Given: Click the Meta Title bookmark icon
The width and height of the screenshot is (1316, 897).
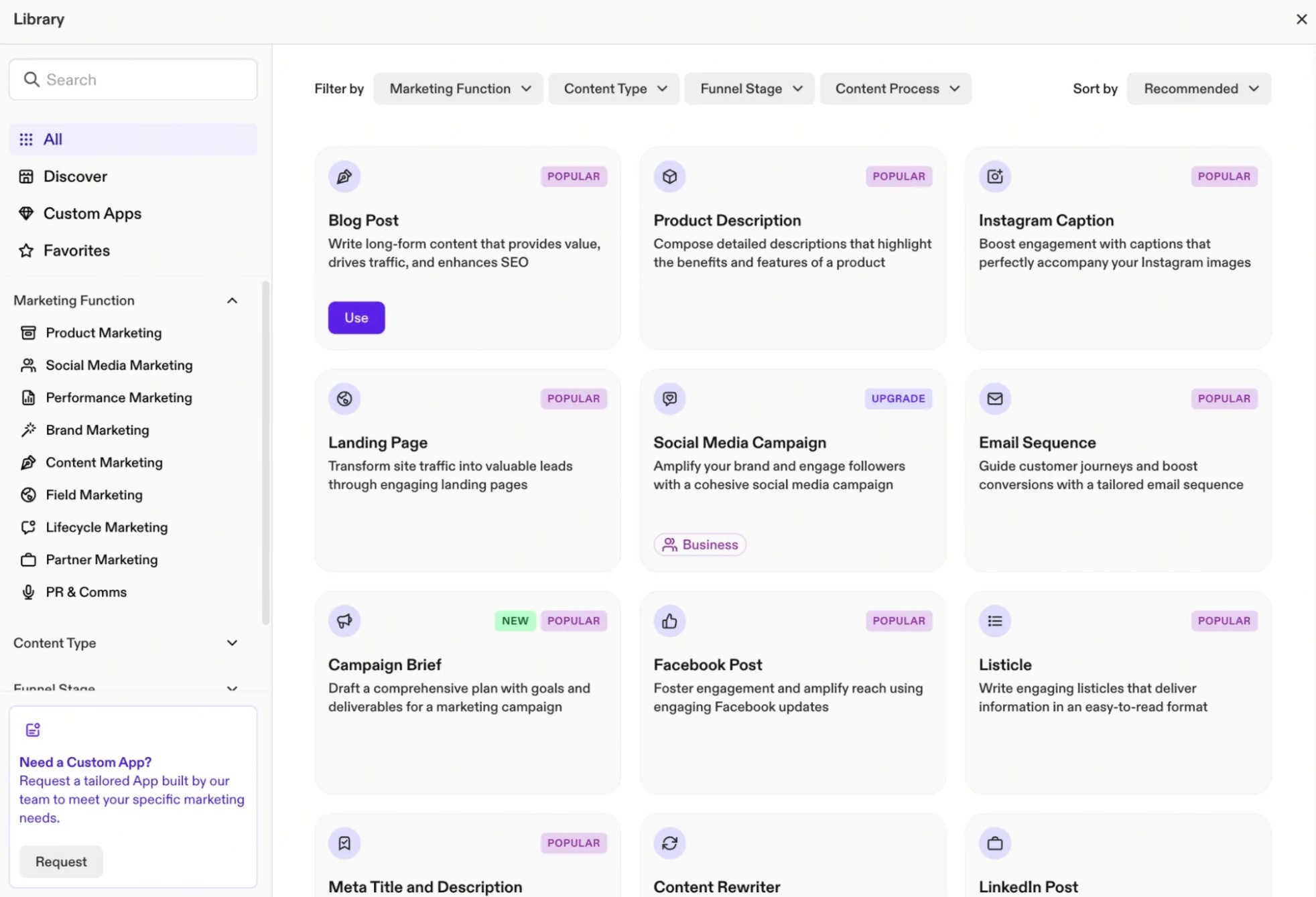Looking at the screenshot, I should (344, 843).
